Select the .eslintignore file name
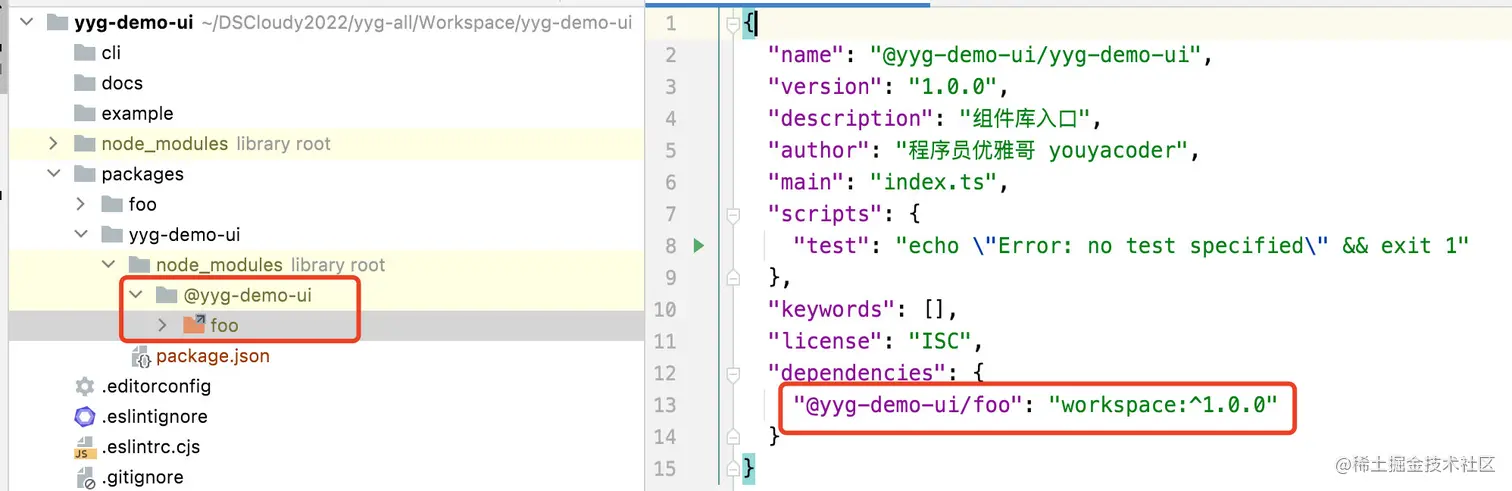 [x=156, y=417]
